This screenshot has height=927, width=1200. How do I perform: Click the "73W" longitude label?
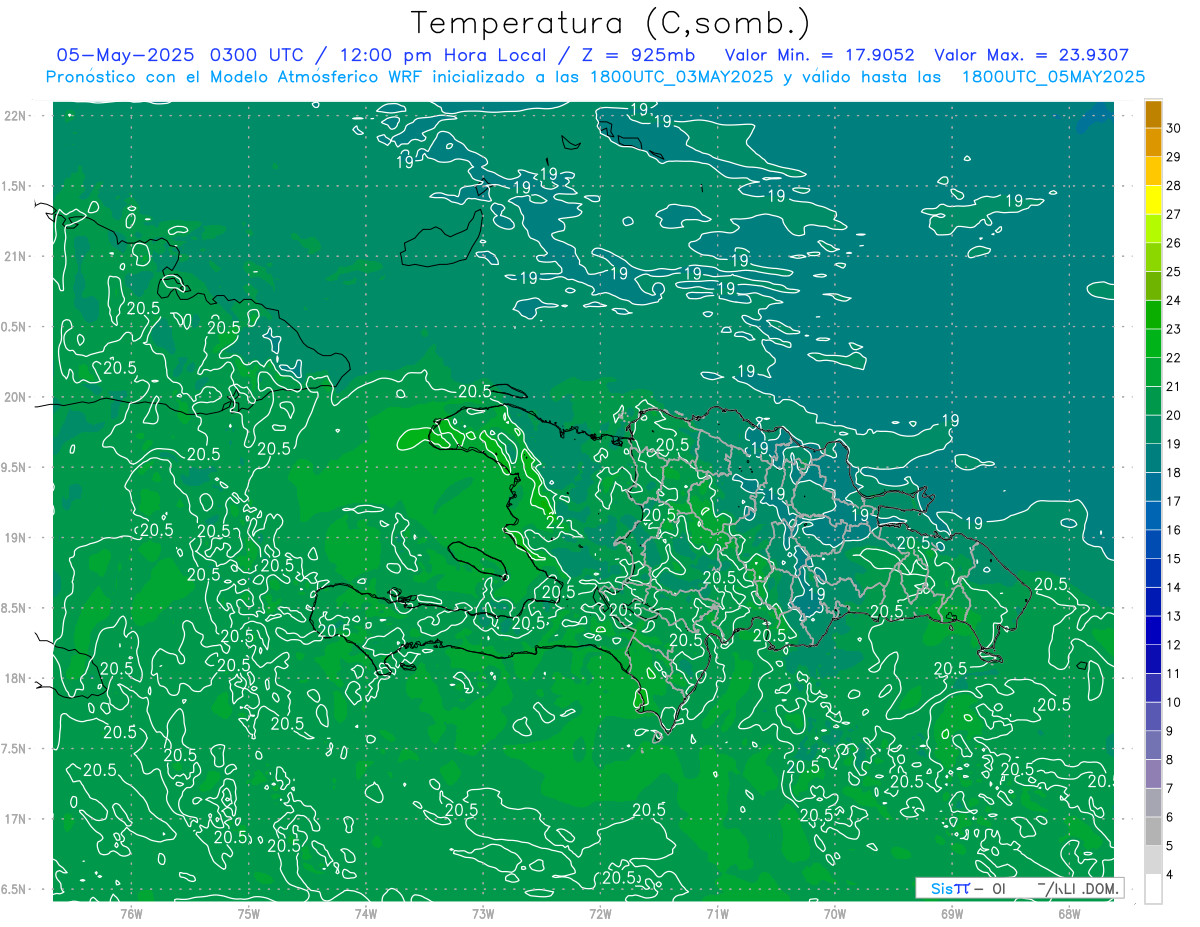click(483, 913)
